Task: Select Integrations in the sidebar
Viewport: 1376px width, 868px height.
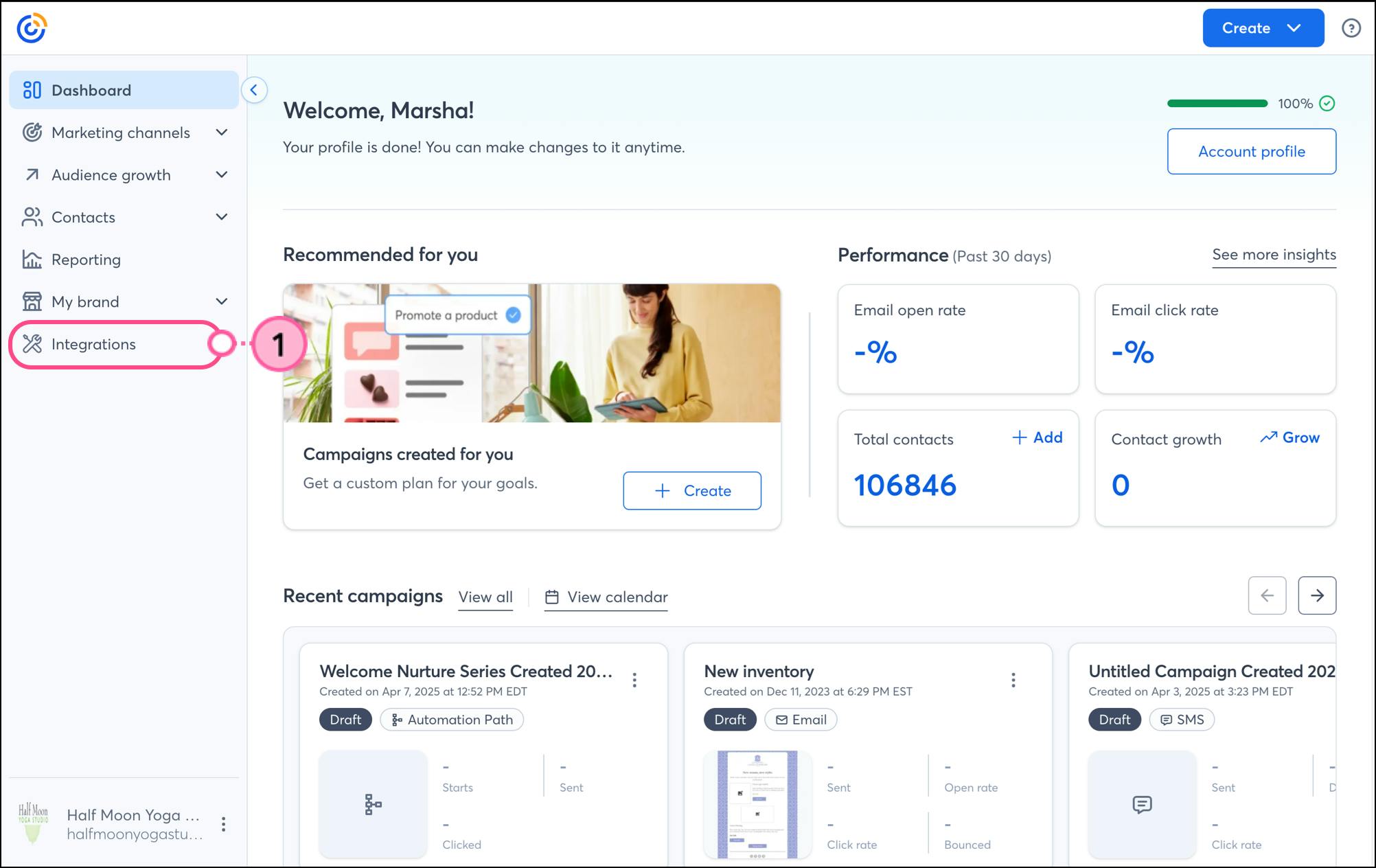Action: (x=93, y=344)
